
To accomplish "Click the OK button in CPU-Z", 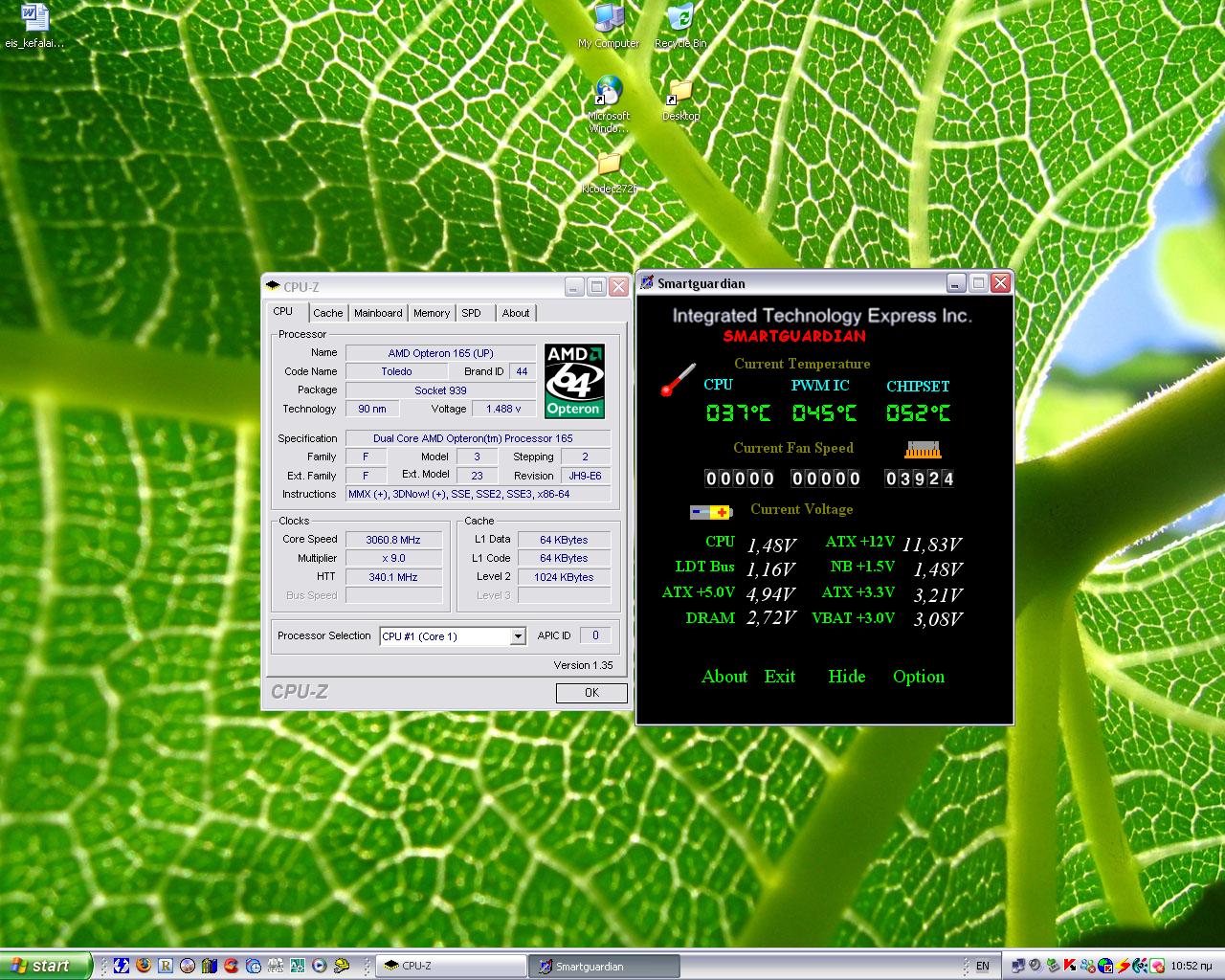I will click(591, 693).
